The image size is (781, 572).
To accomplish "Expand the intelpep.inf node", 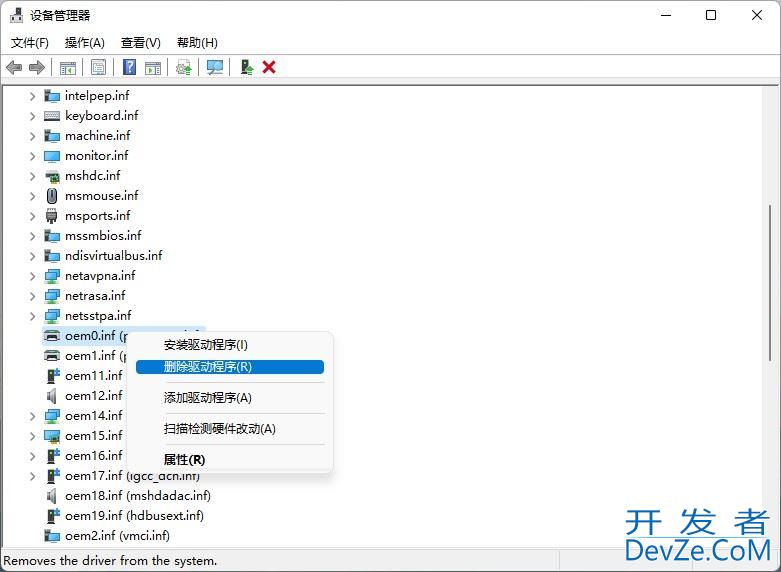I will [32, 96].
